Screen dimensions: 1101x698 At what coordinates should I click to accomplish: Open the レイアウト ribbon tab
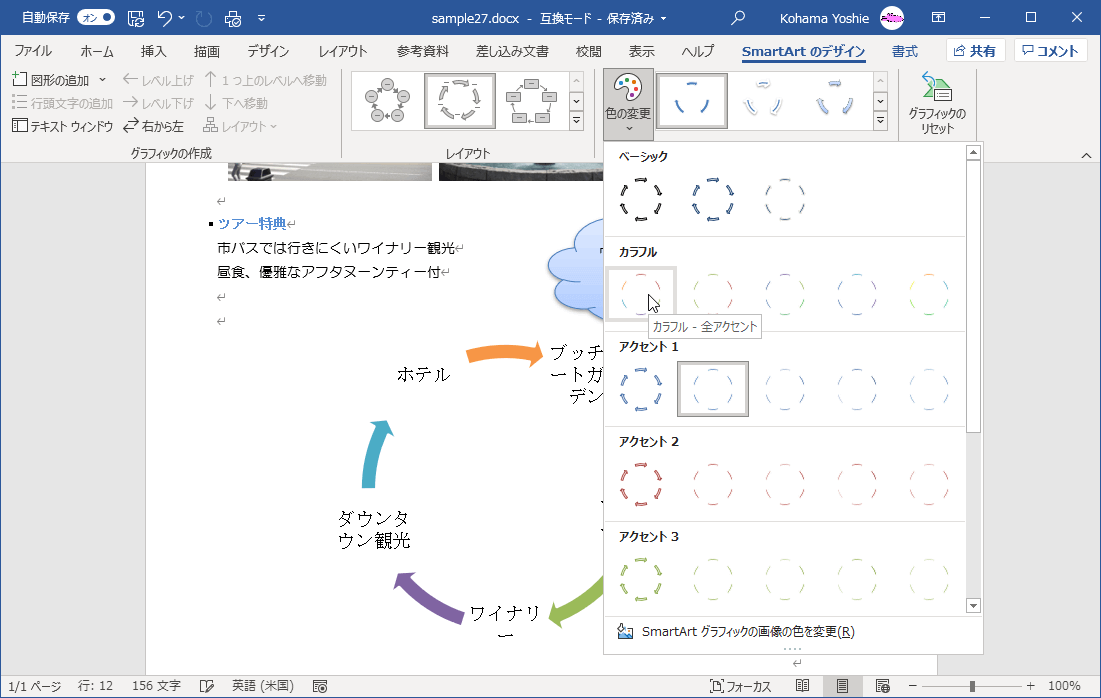point(343,51)
